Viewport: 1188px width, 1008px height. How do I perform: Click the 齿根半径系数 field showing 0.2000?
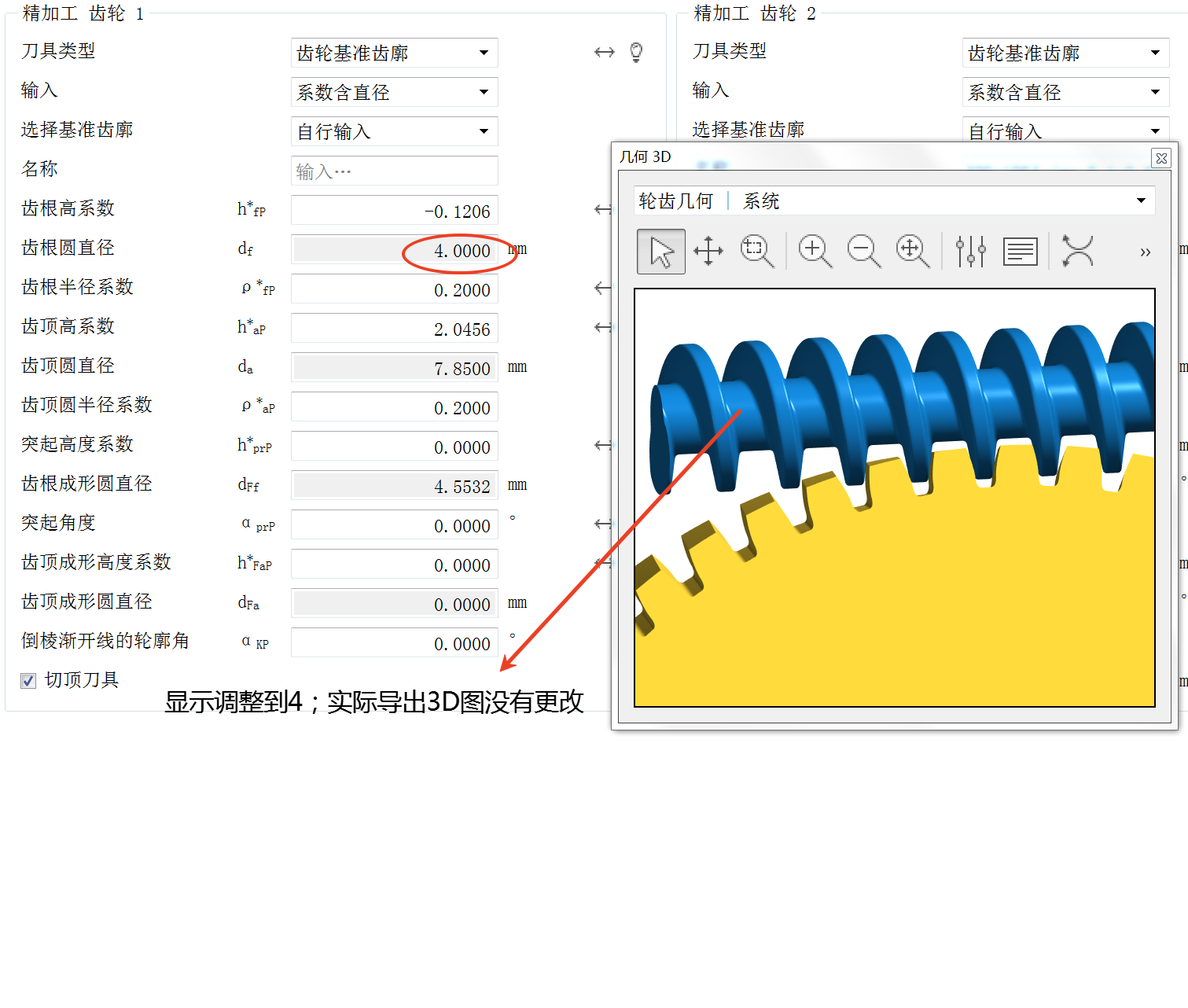coord(395,289)
